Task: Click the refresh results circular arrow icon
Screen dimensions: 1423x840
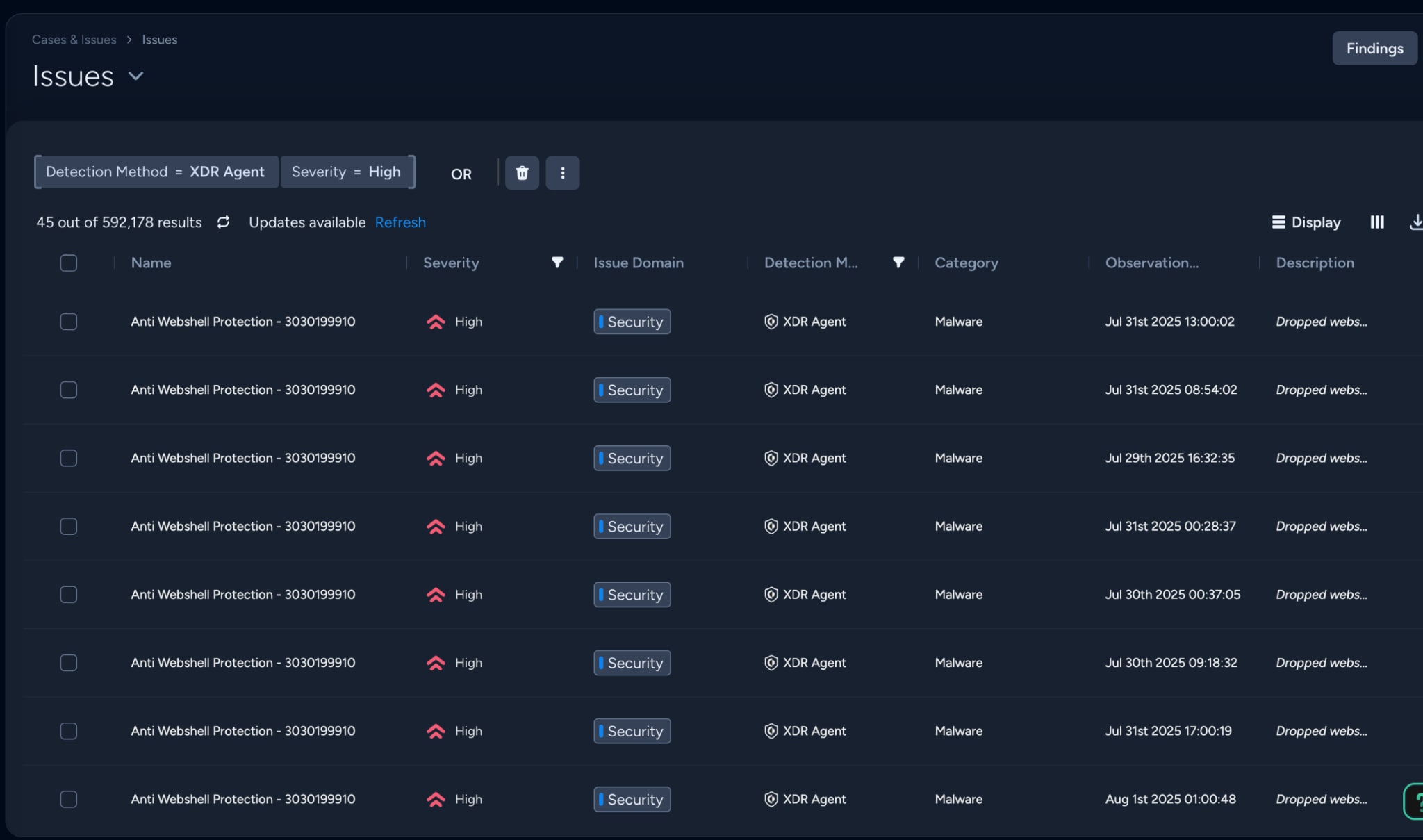Action: [223, 222]
